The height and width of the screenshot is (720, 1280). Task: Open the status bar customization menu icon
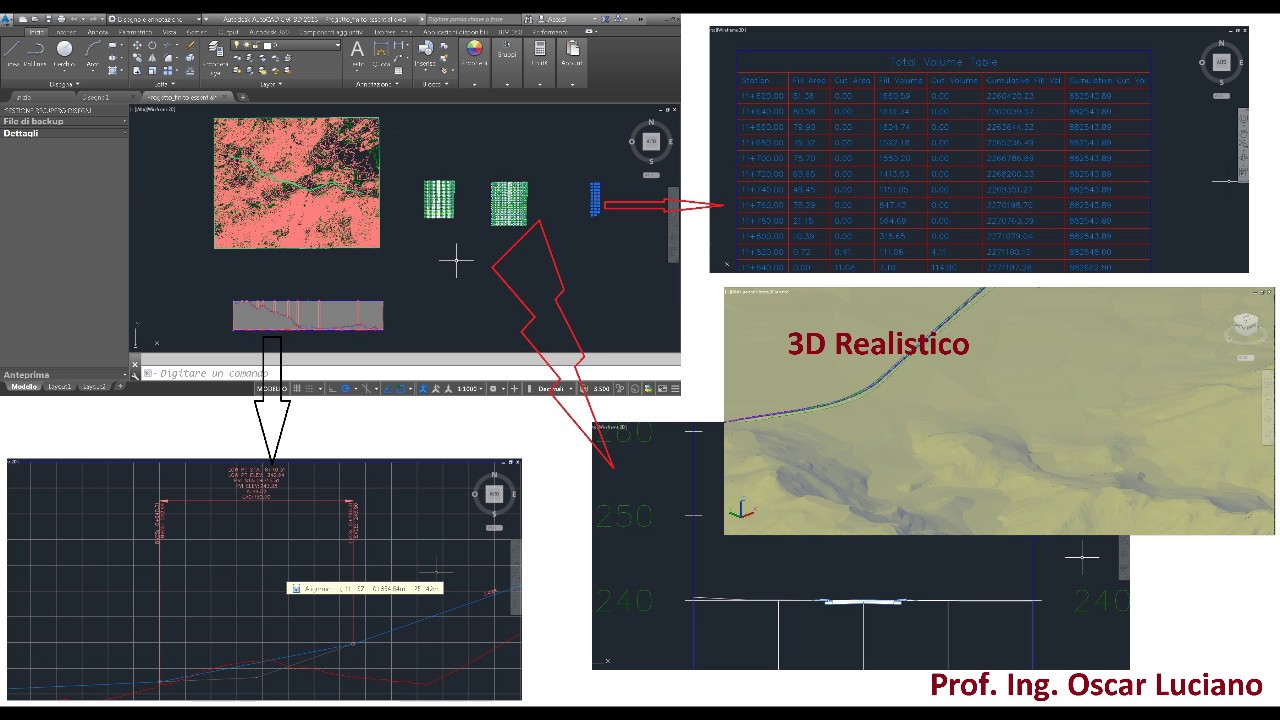675,389
